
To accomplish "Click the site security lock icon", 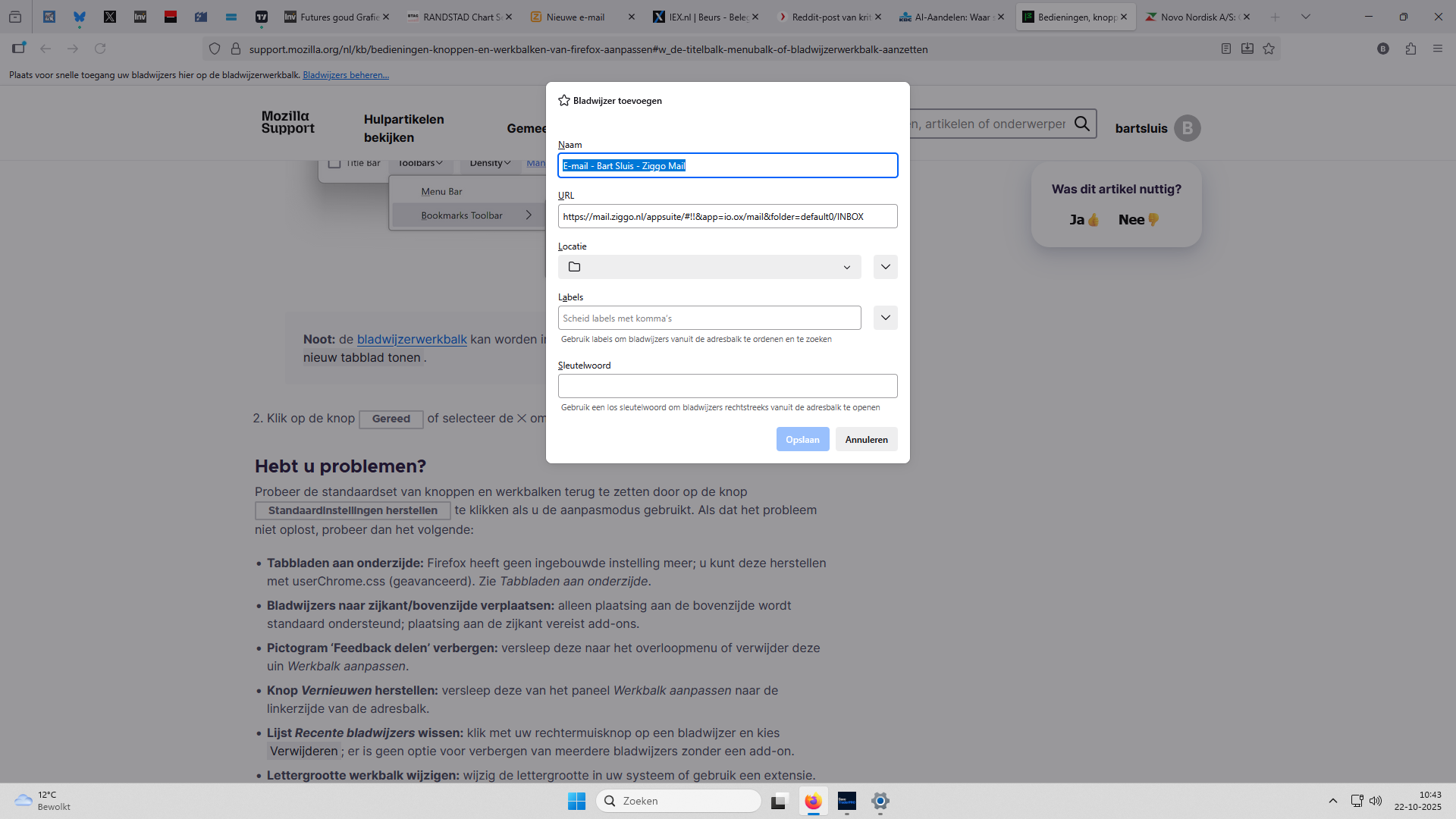I will tap(236, 49).
